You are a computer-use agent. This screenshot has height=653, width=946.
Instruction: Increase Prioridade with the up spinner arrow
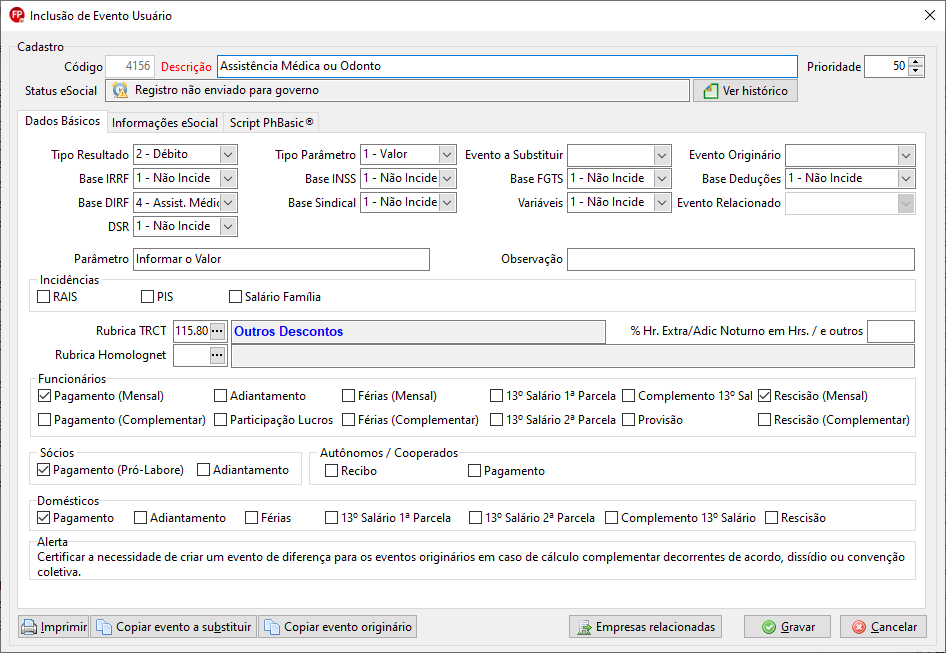click(916, 62)
